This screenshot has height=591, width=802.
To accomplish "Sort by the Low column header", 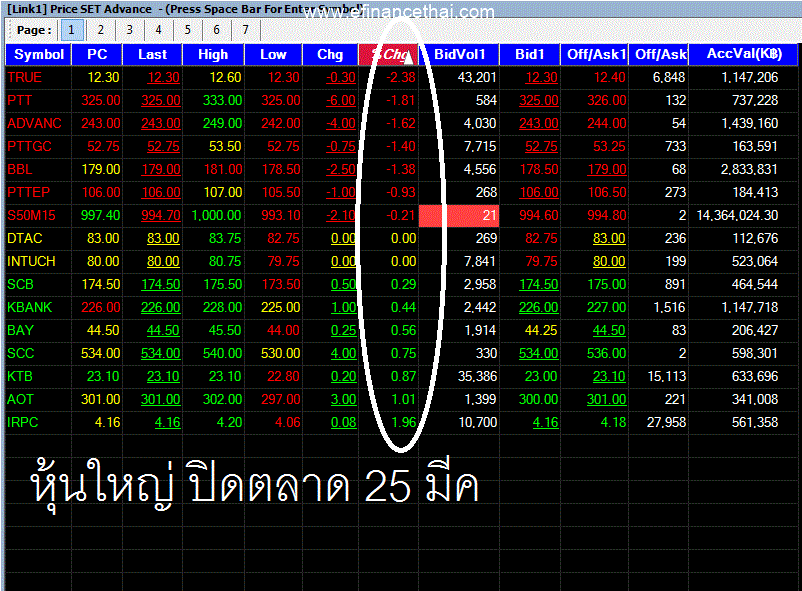I will coord(273,55).
